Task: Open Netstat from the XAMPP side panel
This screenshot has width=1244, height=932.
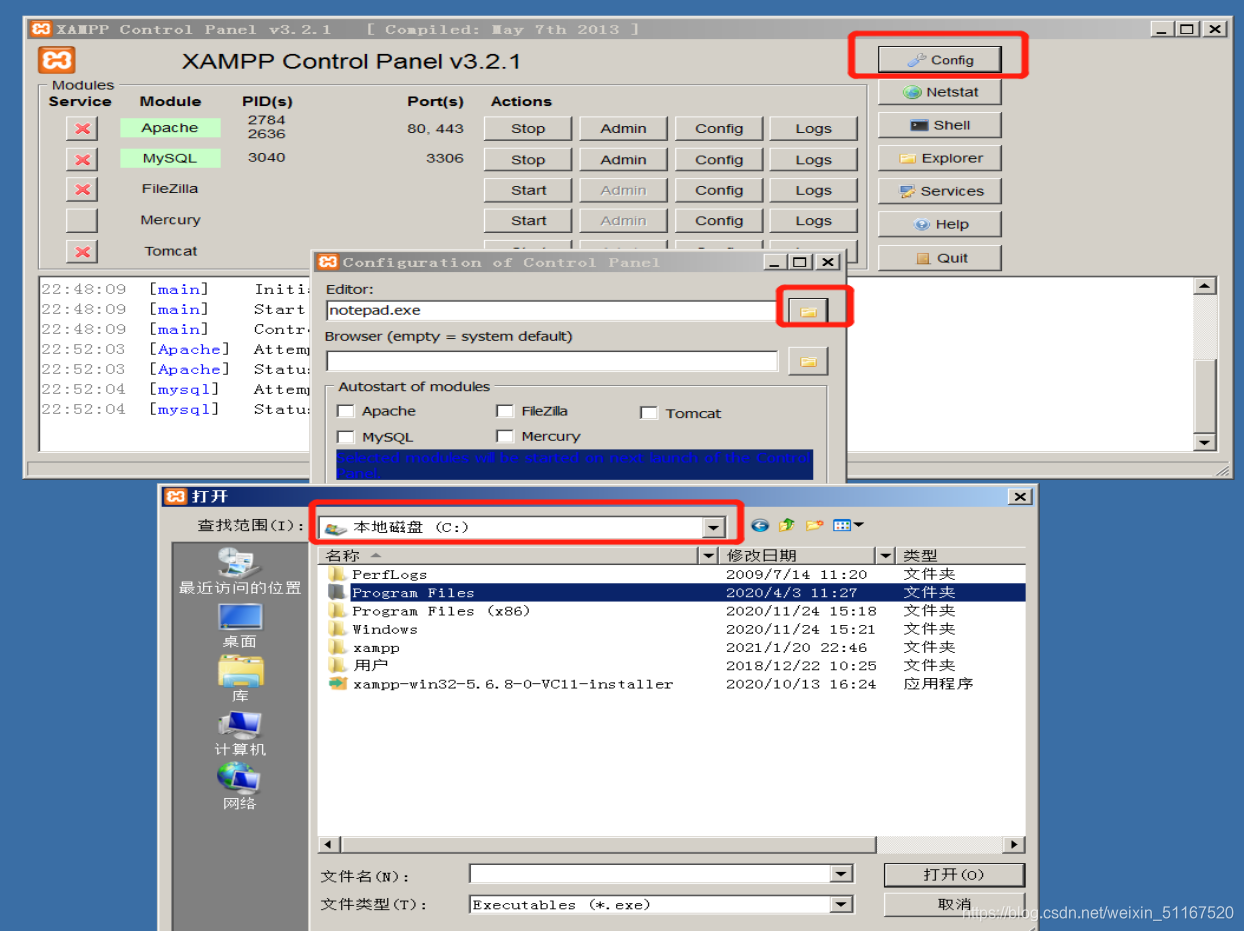Action: click(939, 92)
